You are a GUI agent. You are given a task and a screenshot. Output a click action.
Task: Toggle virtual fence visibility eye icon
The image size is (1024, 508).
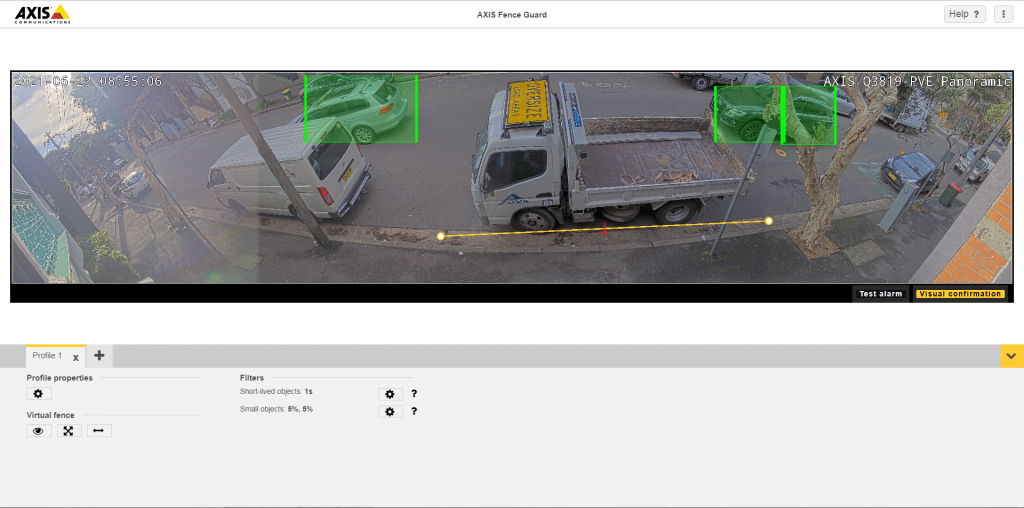tap(39, 431)
